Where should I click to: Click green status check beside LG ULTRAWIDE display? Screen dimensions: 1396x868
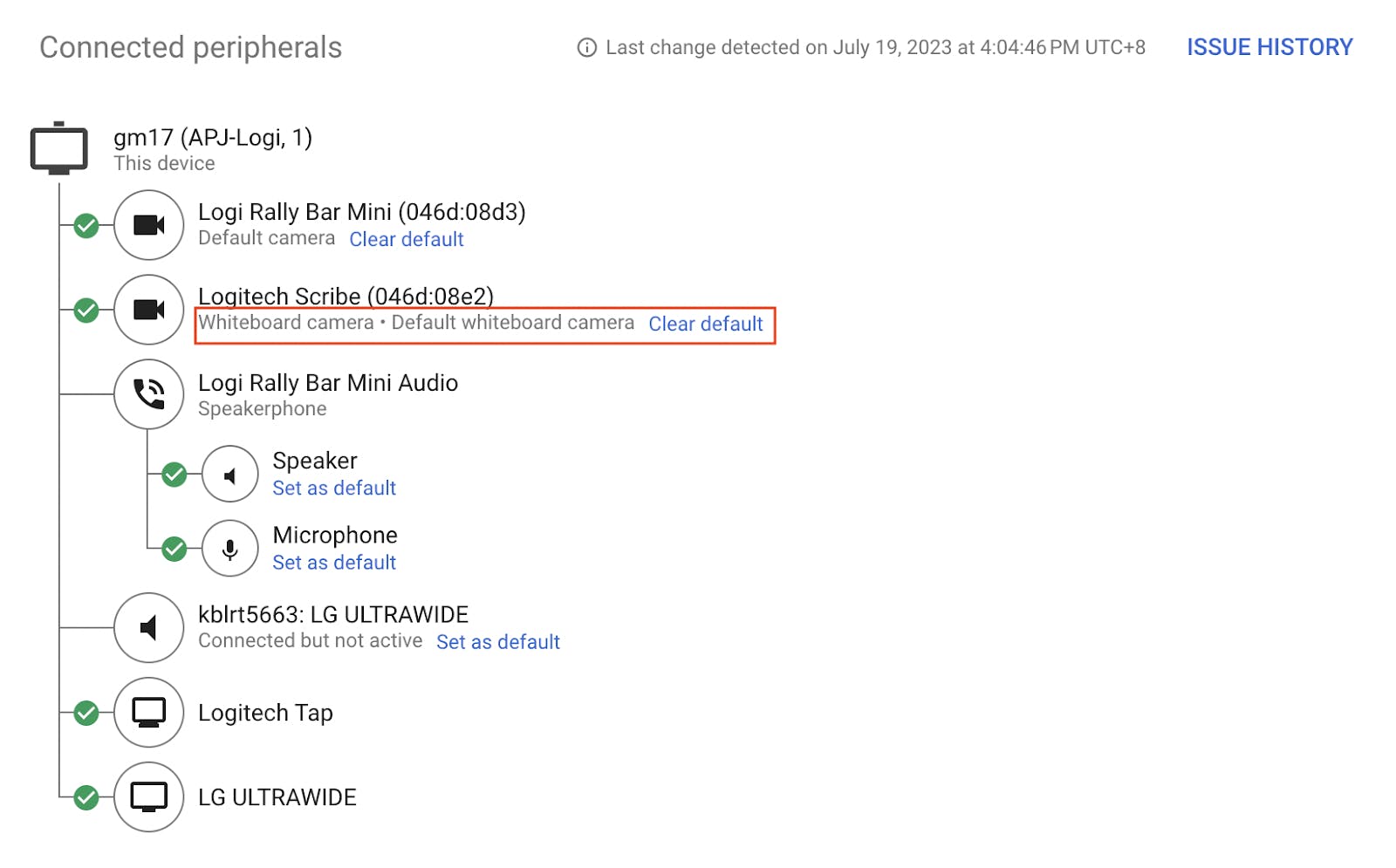86,797
